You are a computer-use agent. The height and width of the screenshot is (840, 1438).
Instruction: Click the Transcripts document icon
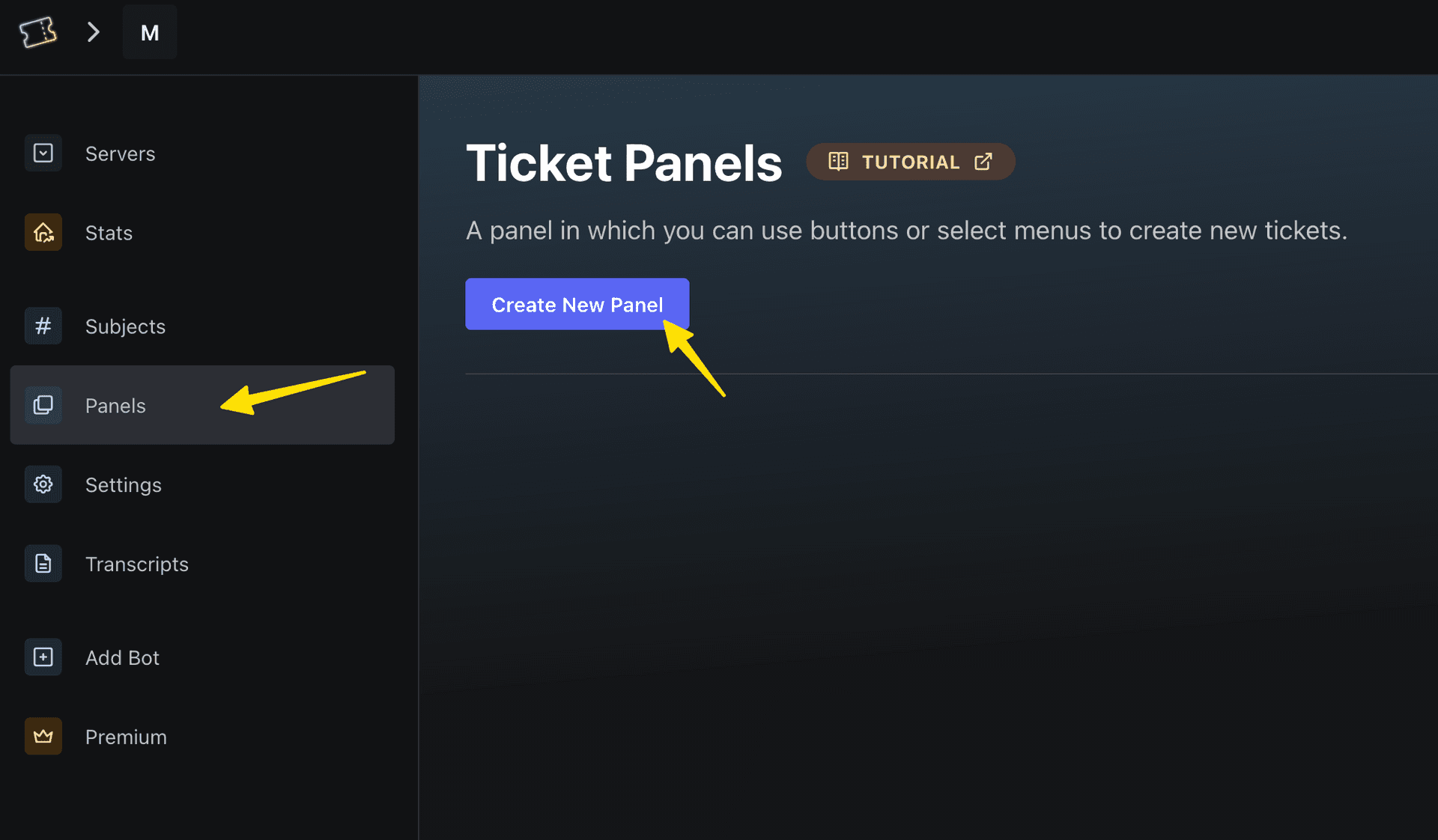coord(43,563)
